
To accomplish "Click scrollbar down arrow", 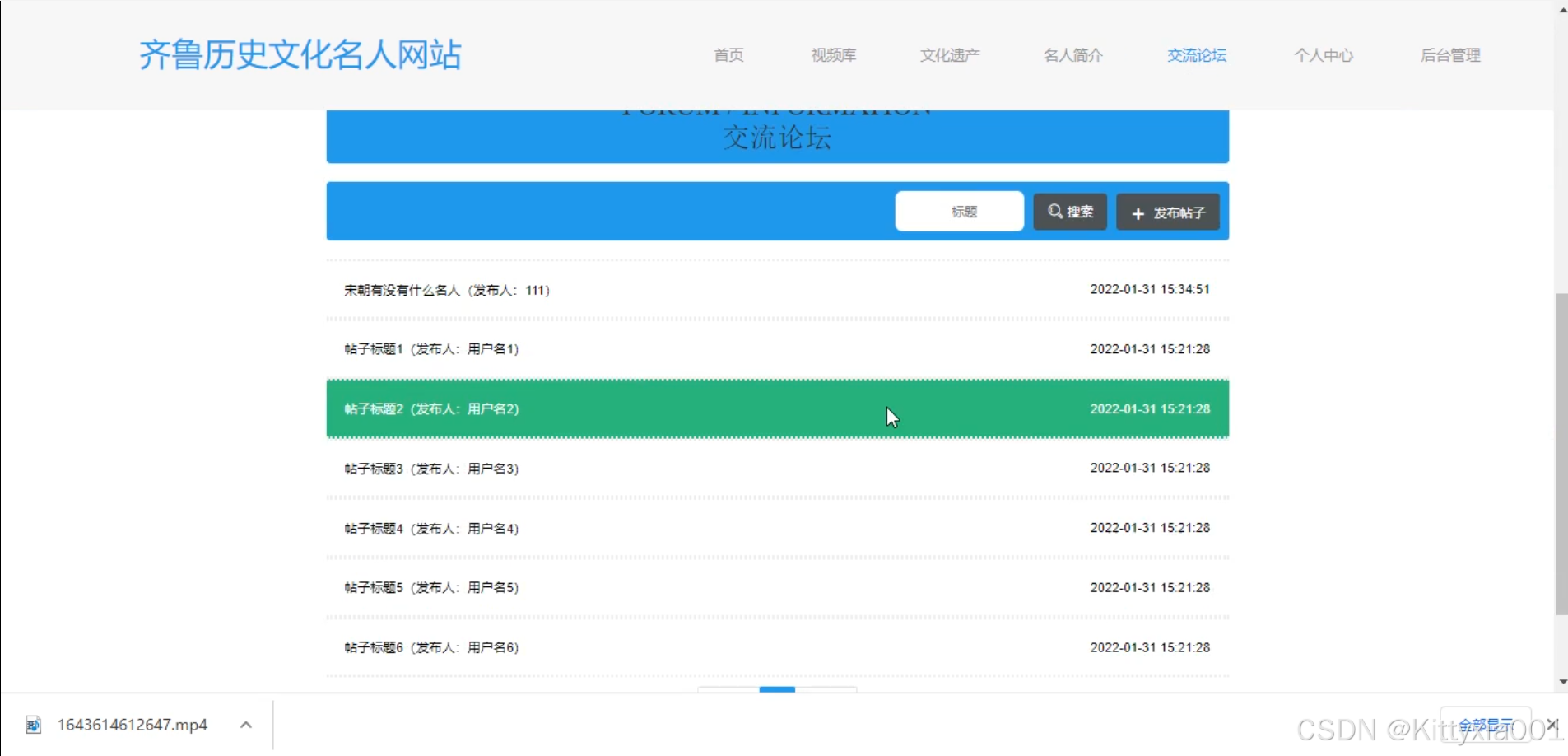I will click(x=1561, y=682).
